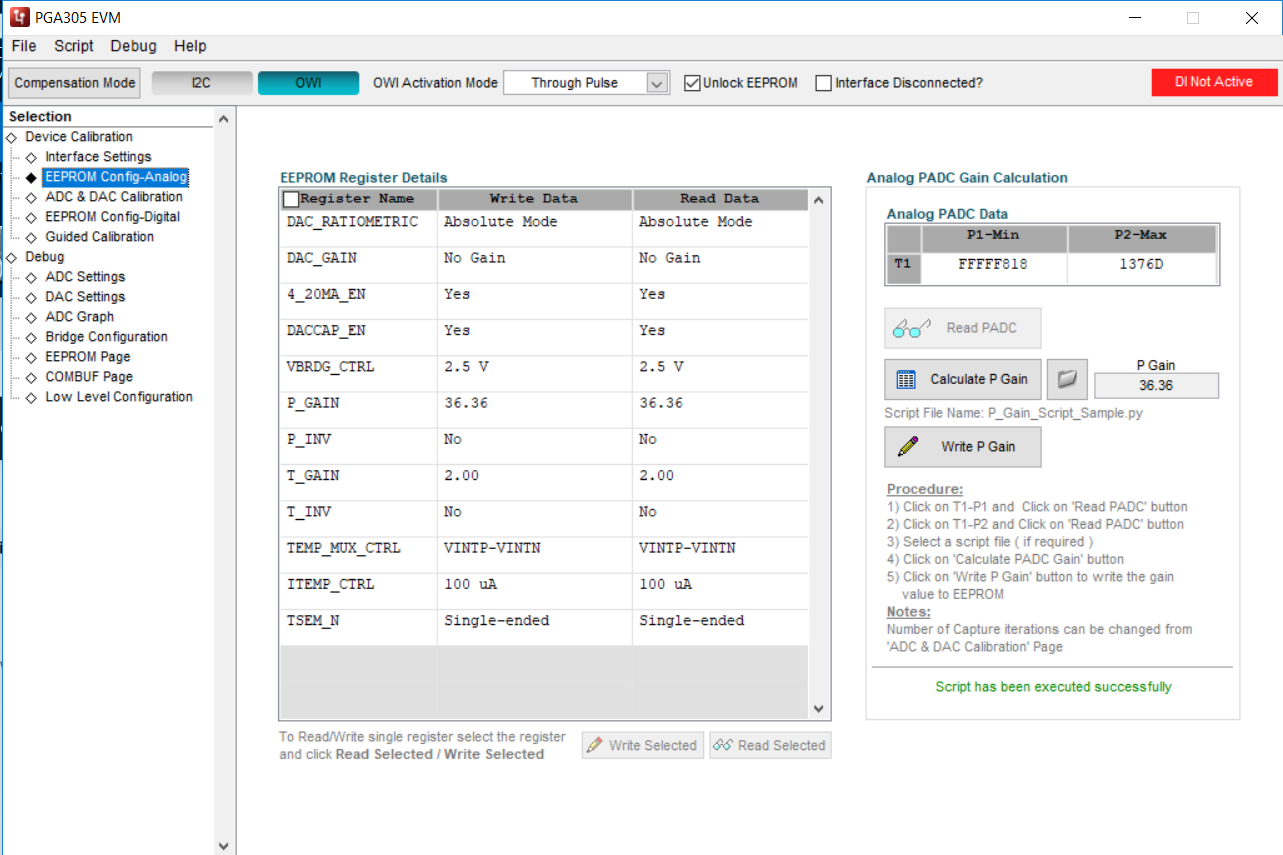
Task: Select Bridge Configuration tree item
Action: 106,337
